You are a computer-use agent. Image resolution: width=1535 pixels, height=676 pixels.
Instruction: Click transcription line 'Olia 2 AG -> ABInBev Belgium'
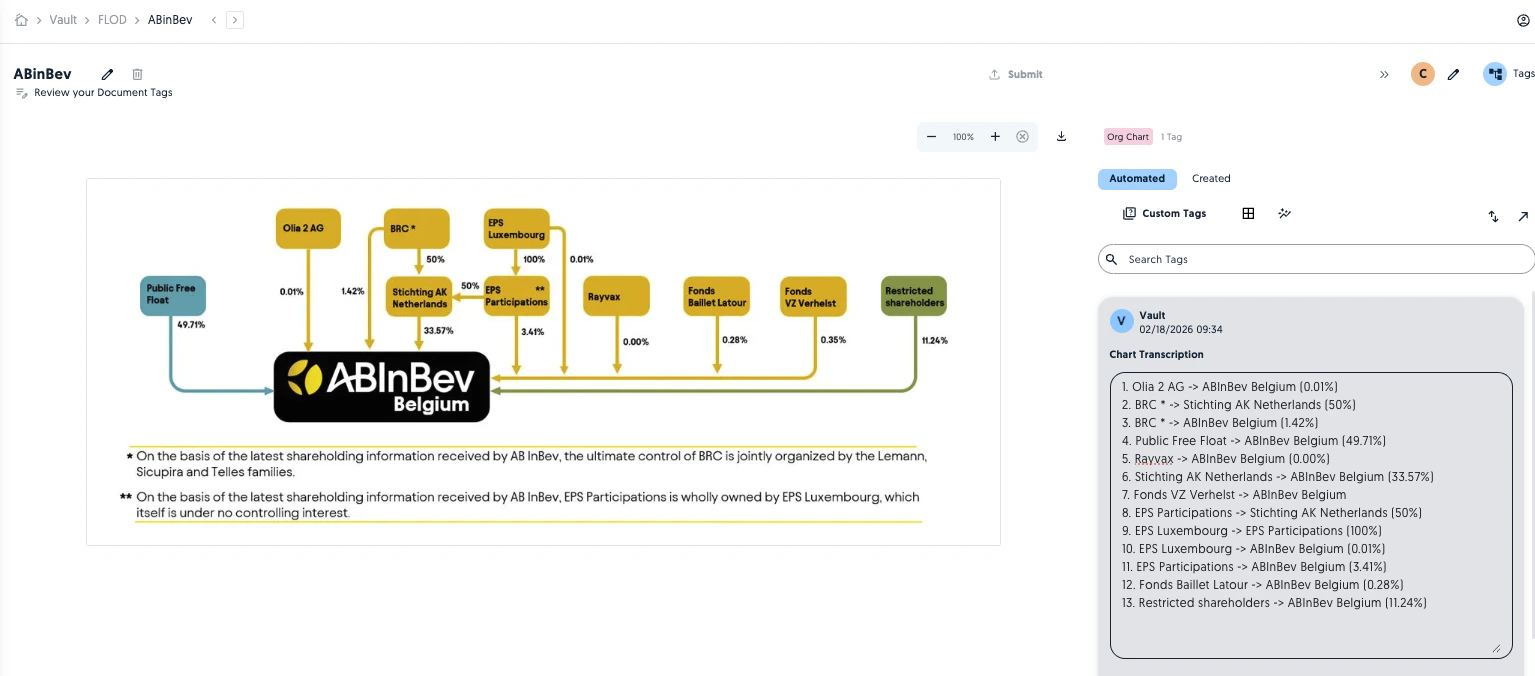pos(1229,387)
